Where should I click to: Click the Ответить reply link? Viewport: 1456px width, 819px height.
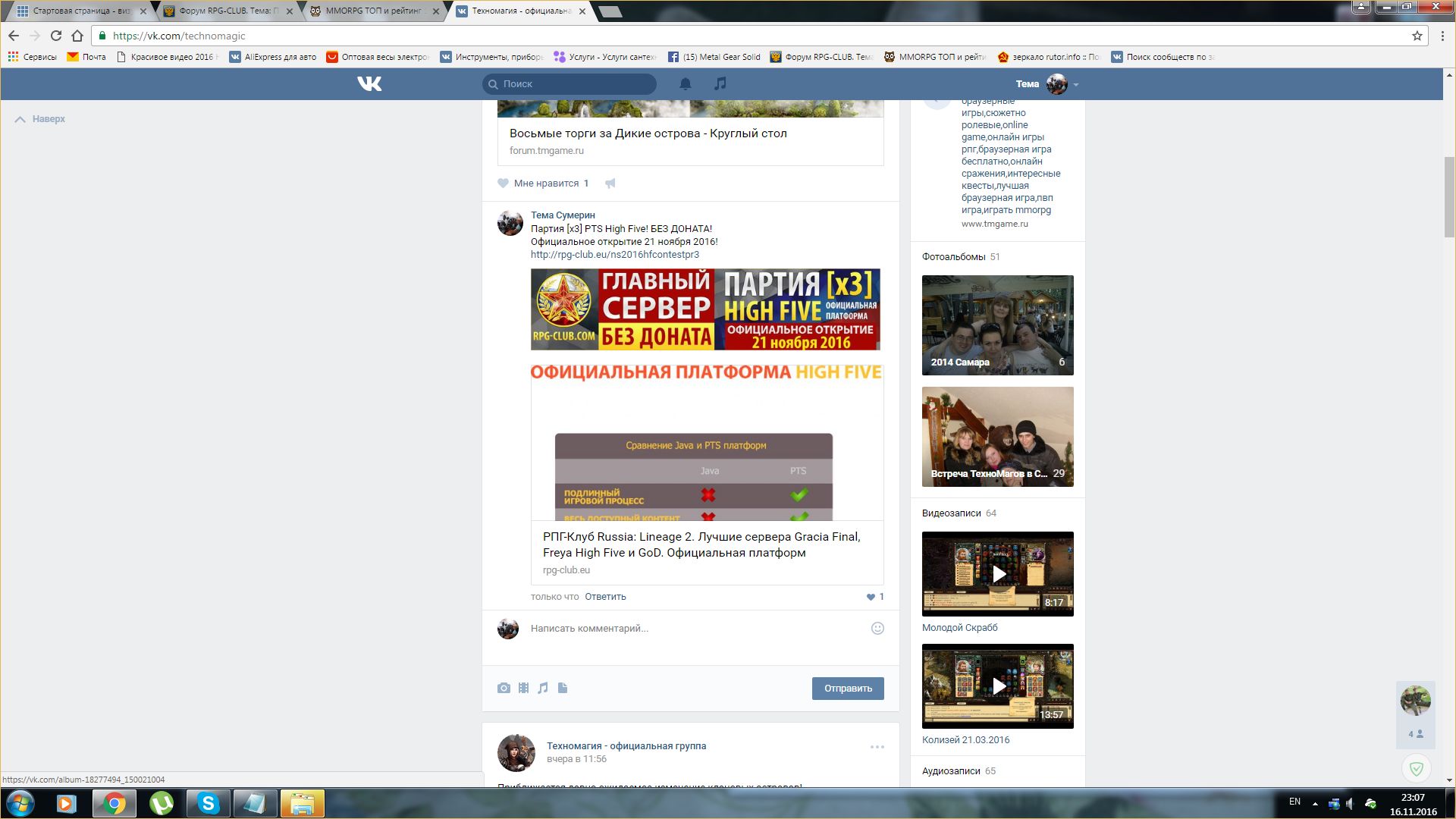605,597
